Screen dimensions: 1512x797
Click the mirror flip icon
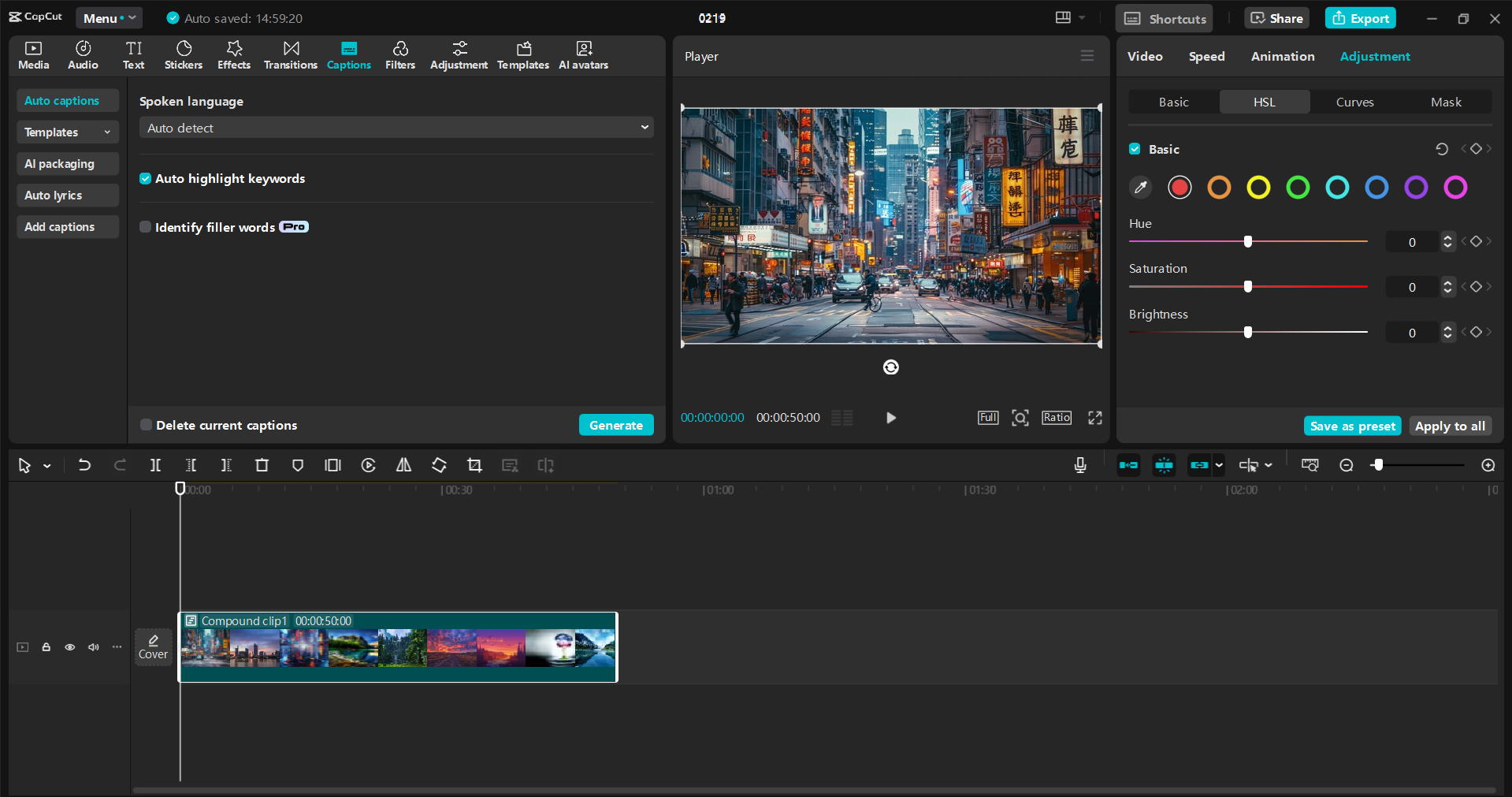(x=403, y=466)
